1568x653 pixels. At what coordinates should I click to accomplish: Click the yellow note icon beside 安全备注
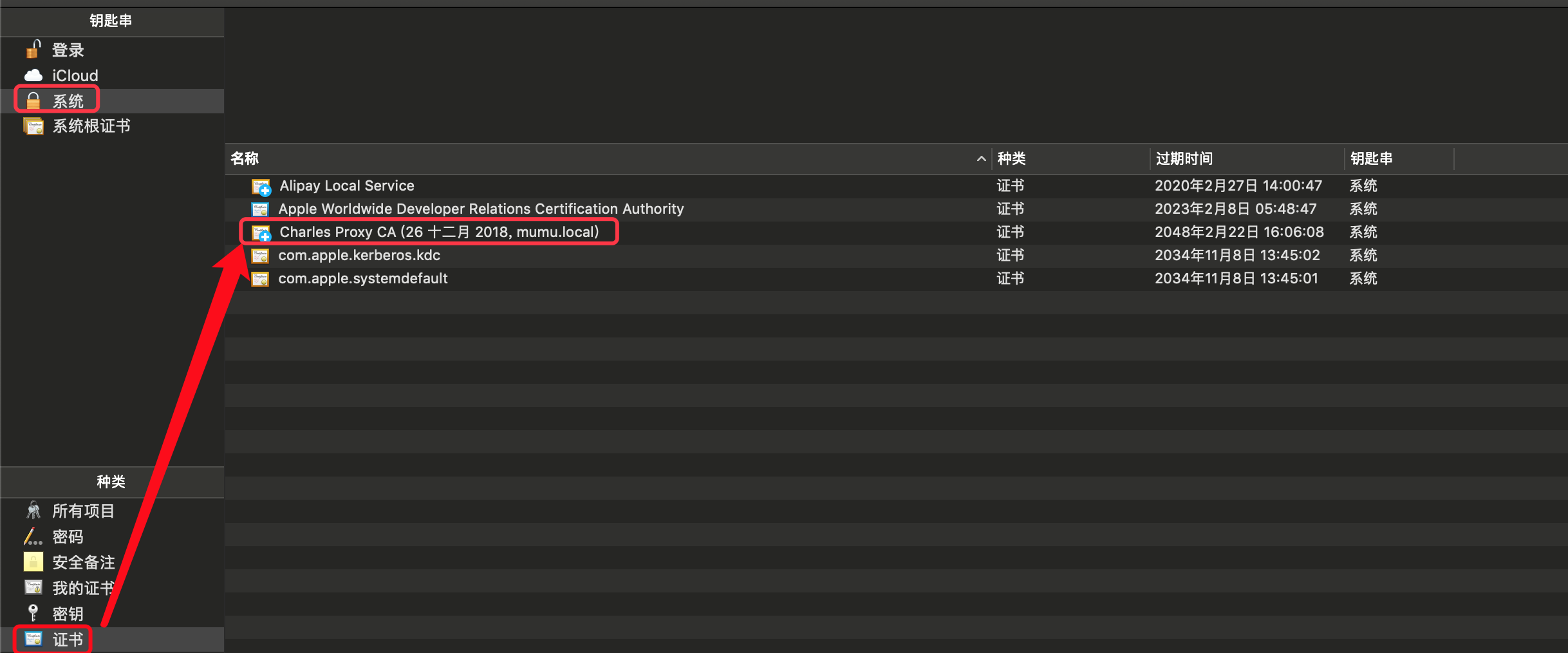coord(33,562)
